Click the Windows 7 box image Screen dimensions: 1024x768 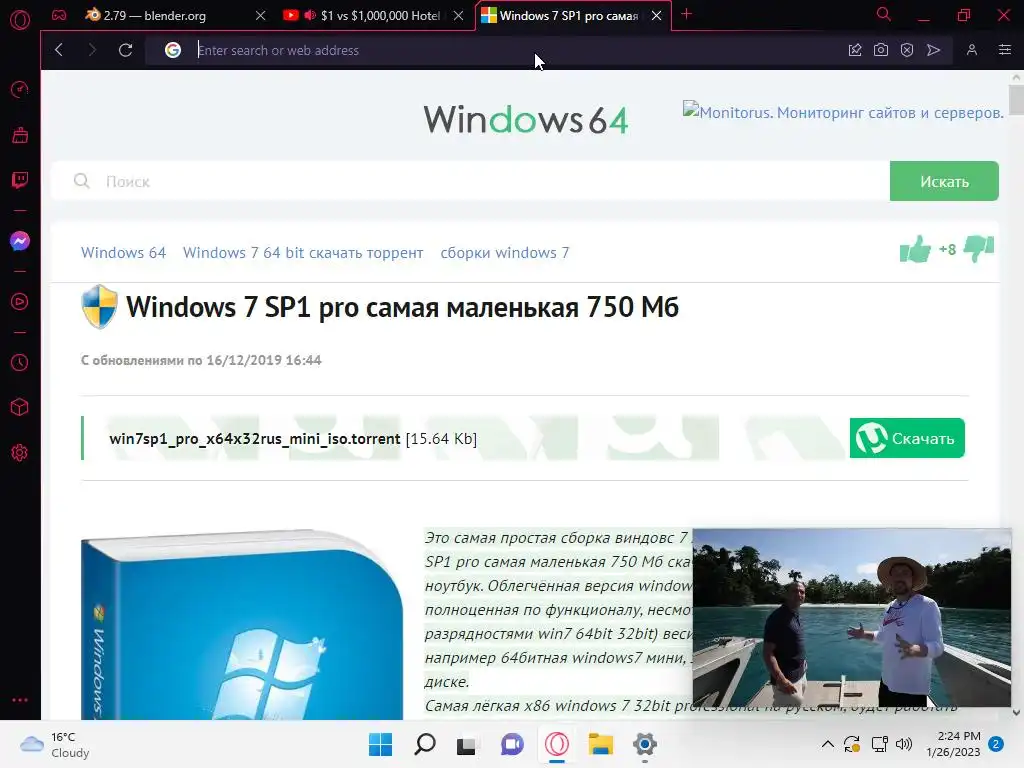(x=242, y=625)
